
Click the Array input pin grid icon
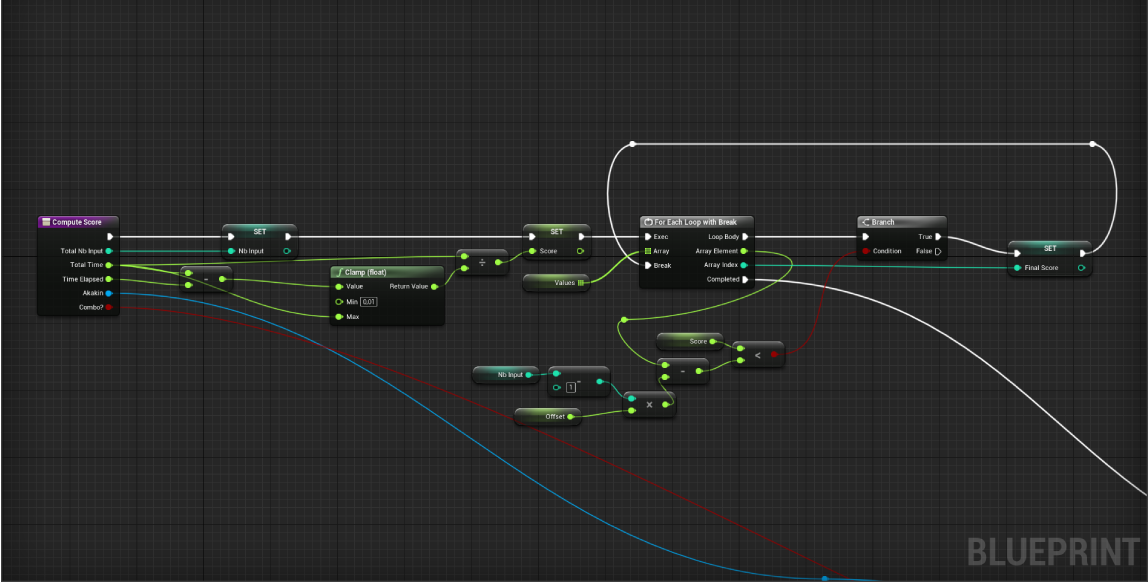pyautogui.click(x=648, y=251)
